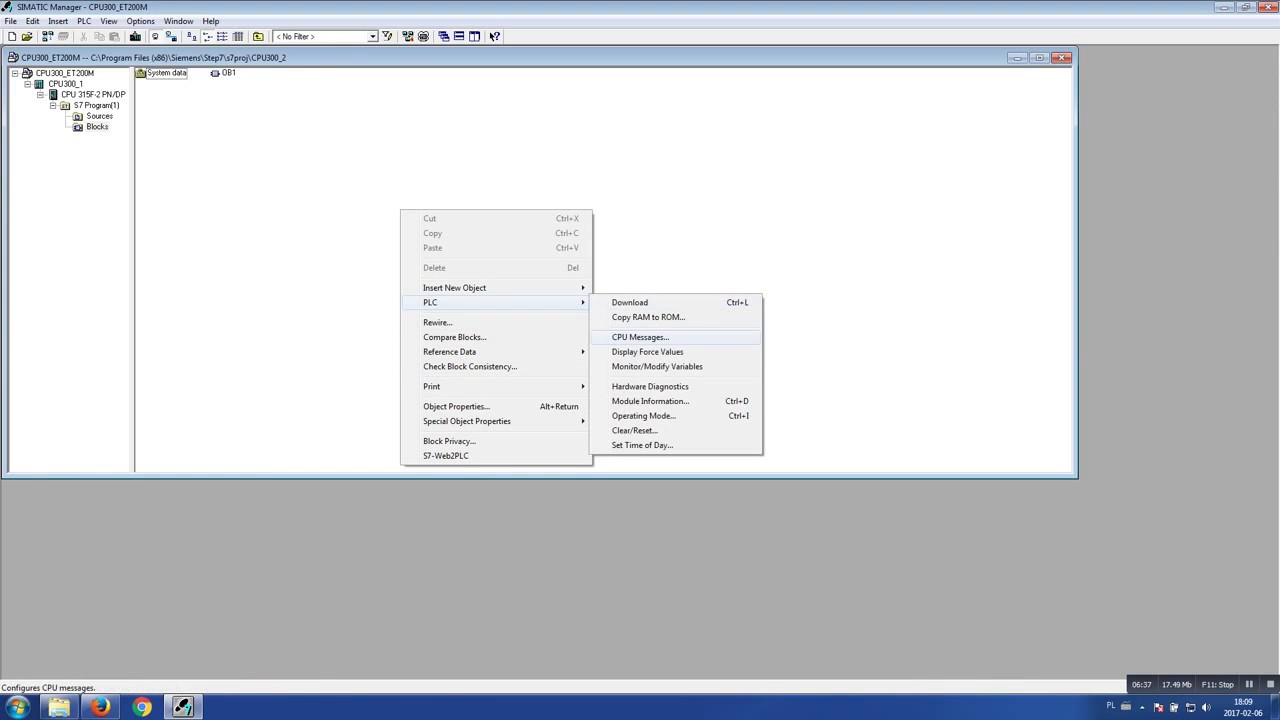The height and width of the screenshot is (720, 1280).
Task: Click the Open Project toolbar icon
Action: tap(27, 36)
